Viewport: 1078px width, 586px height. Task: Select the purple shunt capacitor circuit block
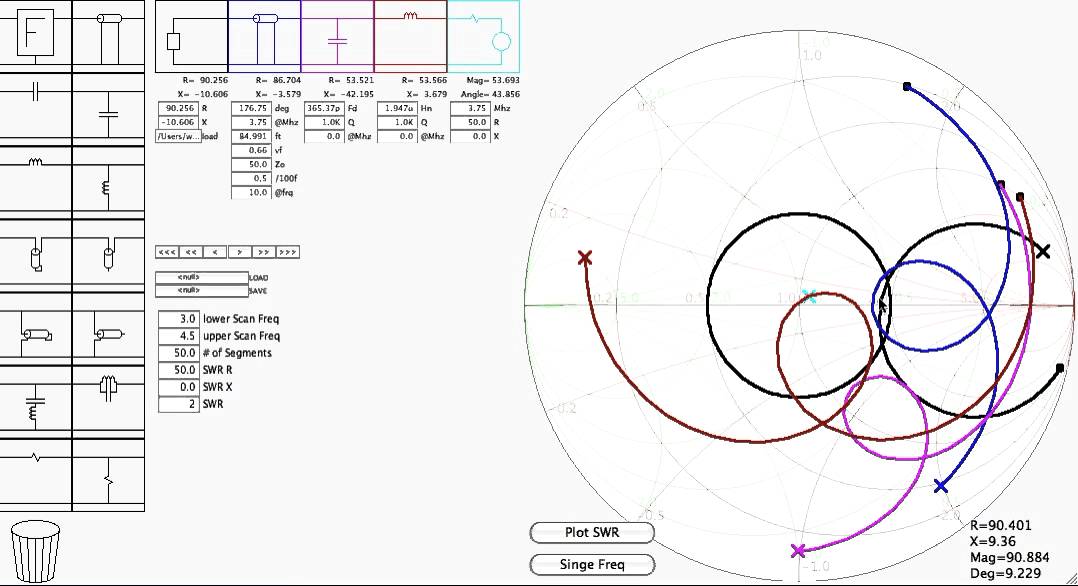(337, 36)
